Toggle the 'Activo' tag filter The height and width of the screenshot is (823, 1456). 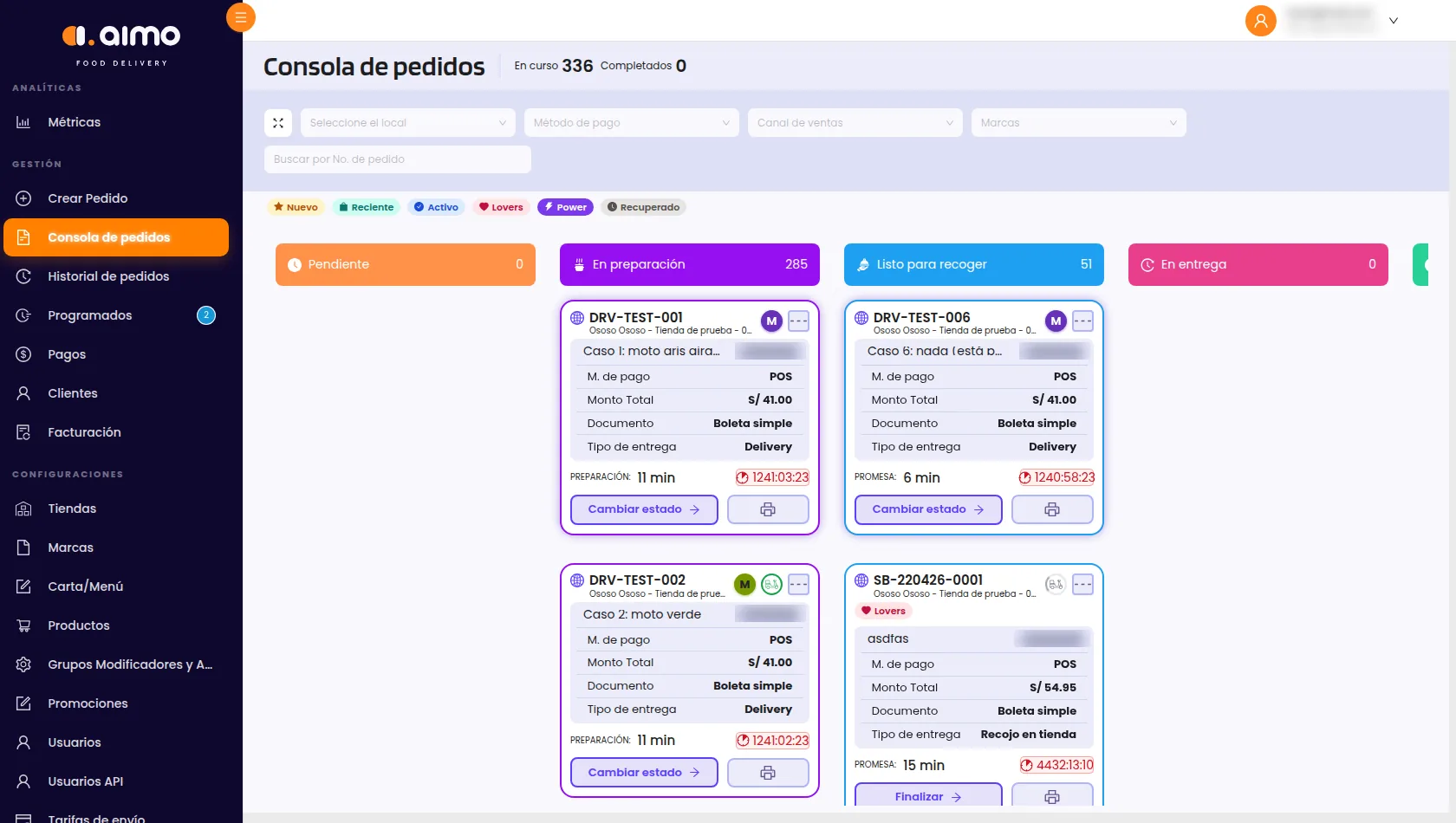[x=436, y=207]
